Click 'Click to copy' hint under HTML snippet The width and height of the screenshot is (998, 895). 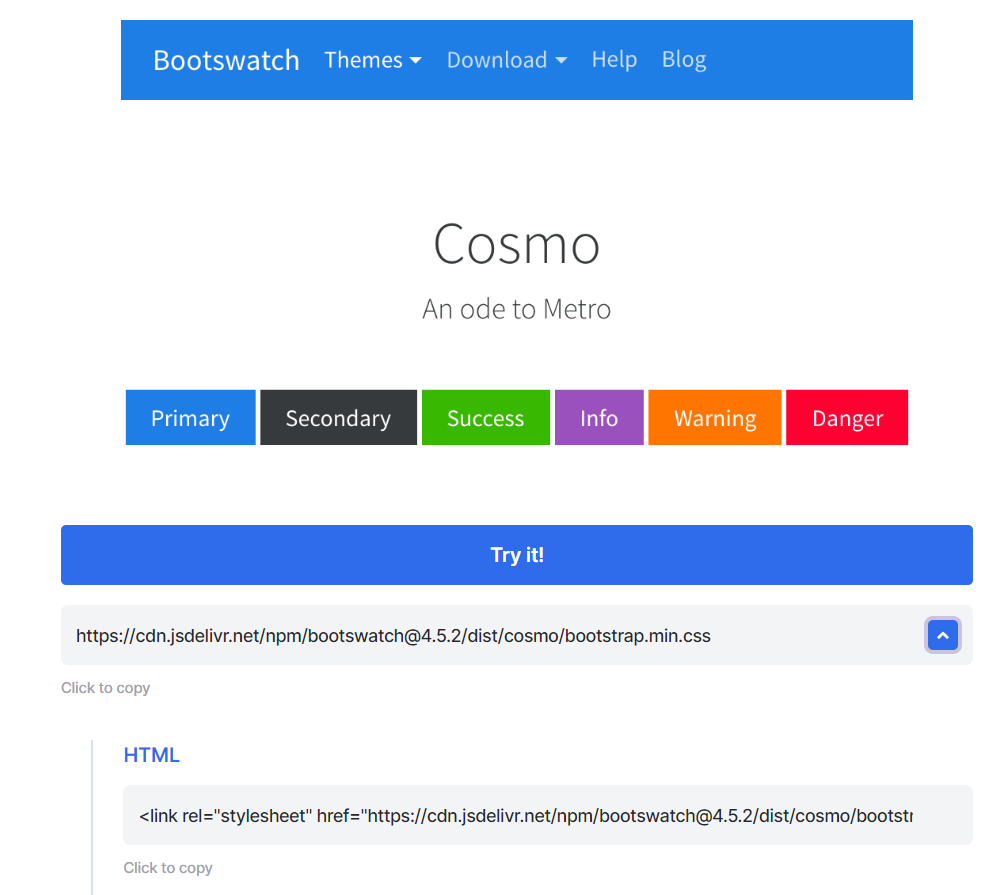(168, 868)
